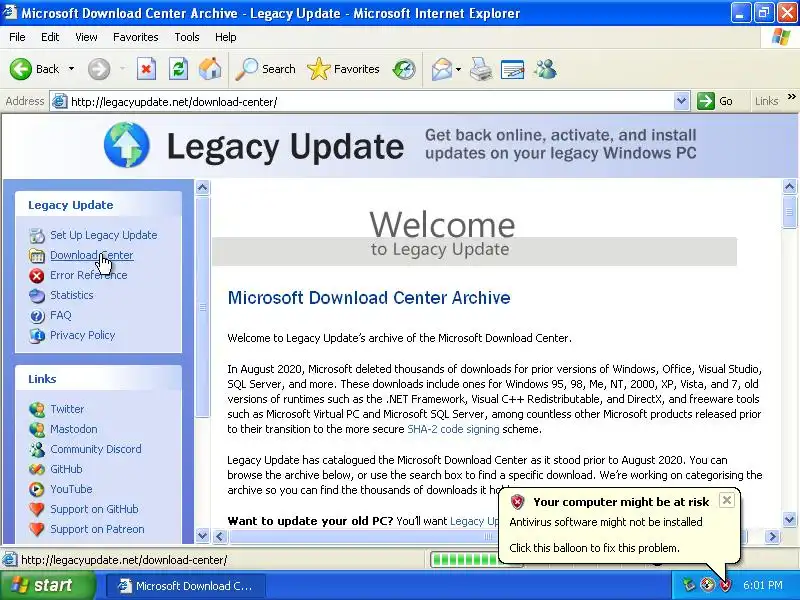Click the Forward arrow icon

[x=98, y=69]
